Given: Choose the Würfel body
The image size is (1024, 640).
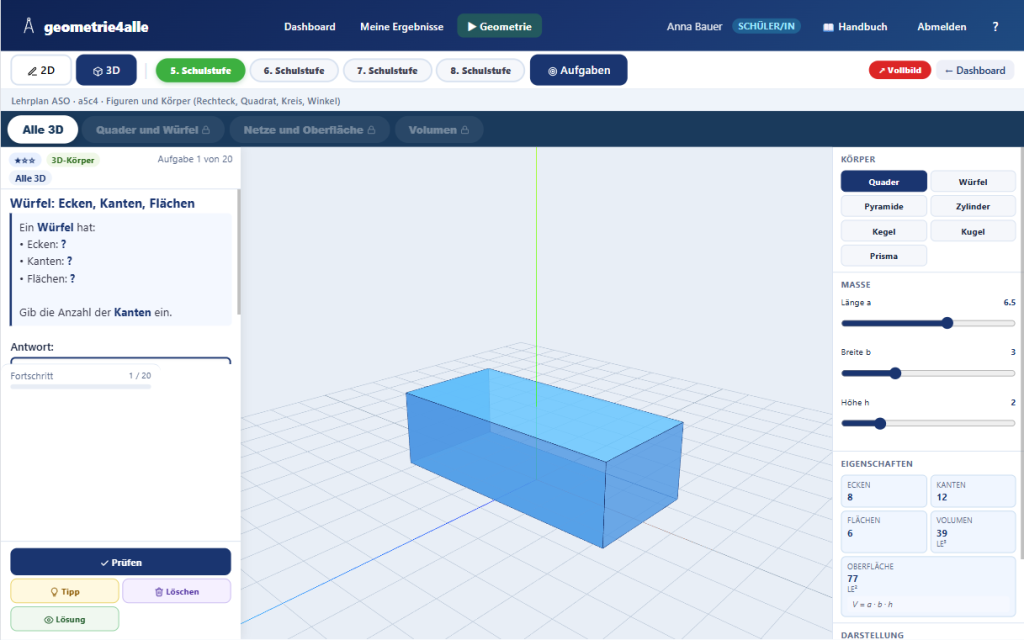Looking at the screenshot, I should [972, 182].
